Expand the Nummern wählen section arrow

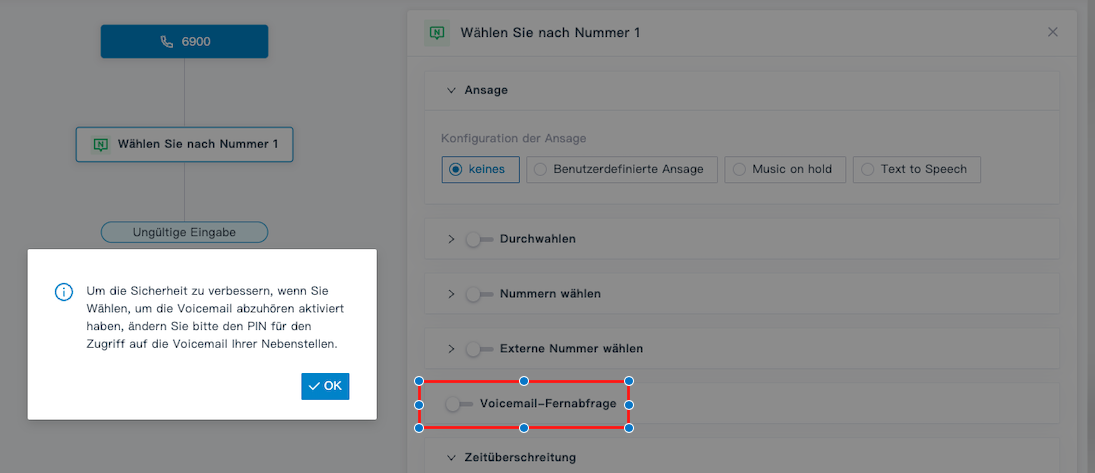tap(451, 294)
